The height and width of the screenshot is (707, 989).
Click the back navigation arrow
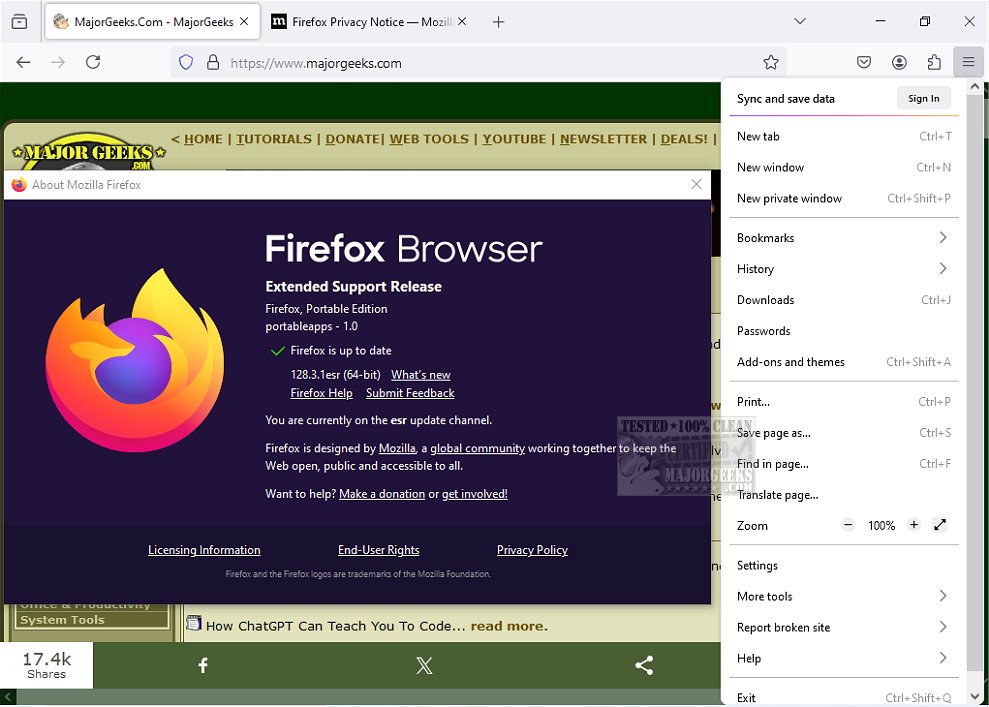coord(23,61)
